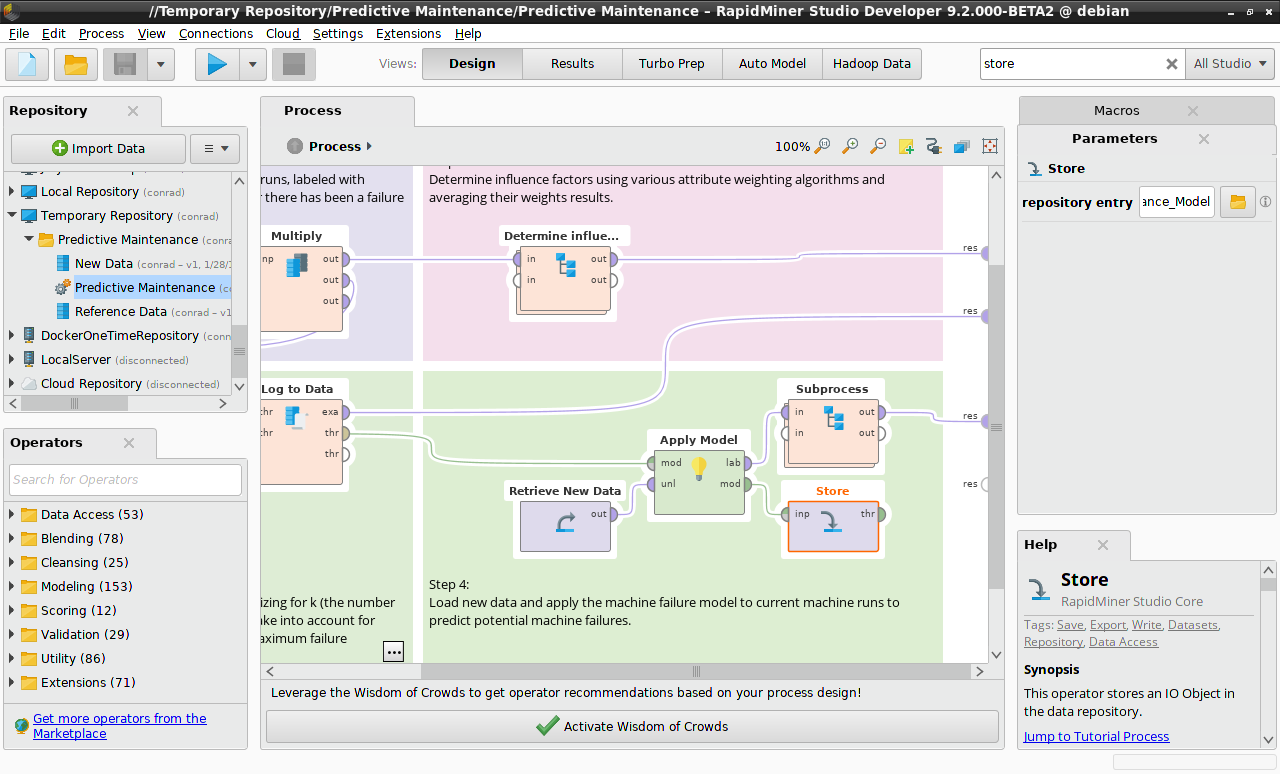
Task: Open repository browser folder in Parameters
Action: (1237, 202)
